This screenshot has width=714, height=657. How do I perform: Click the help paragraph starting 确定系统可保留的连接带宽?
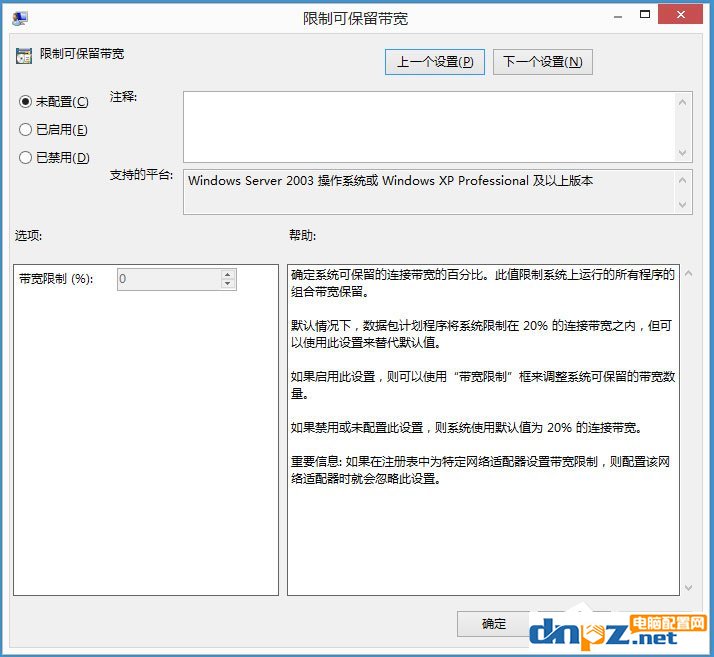[x=482, y=283]
